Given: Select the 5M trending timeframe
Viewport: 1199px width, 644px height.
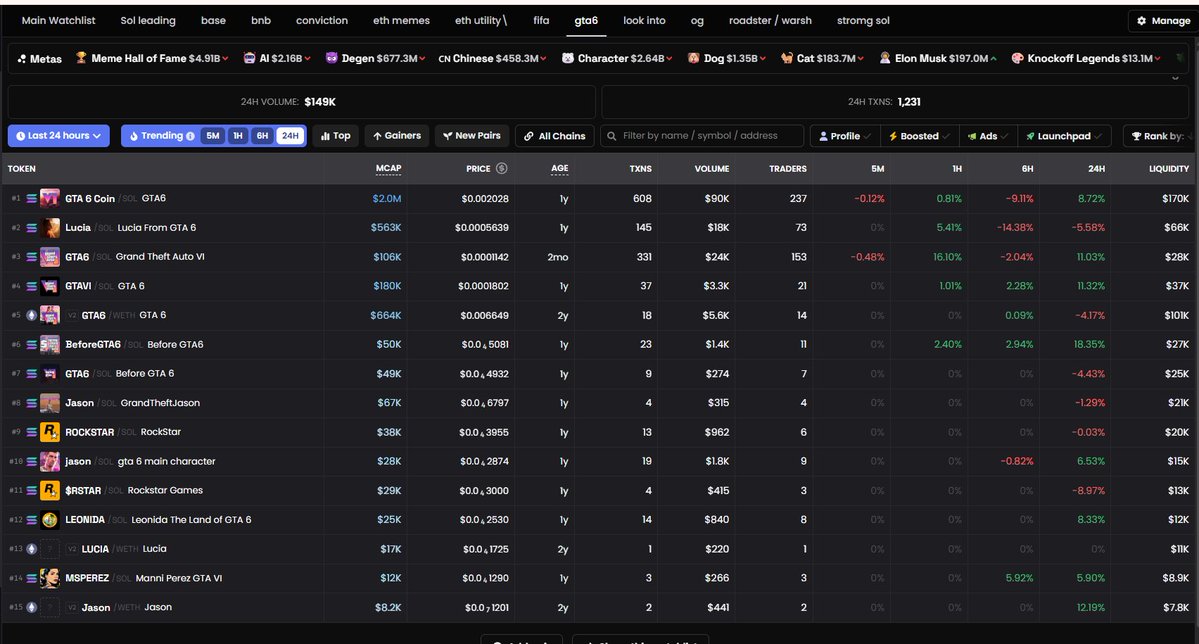Looking at the screenshot, I should pyautogui.click(x=213, y=136).
